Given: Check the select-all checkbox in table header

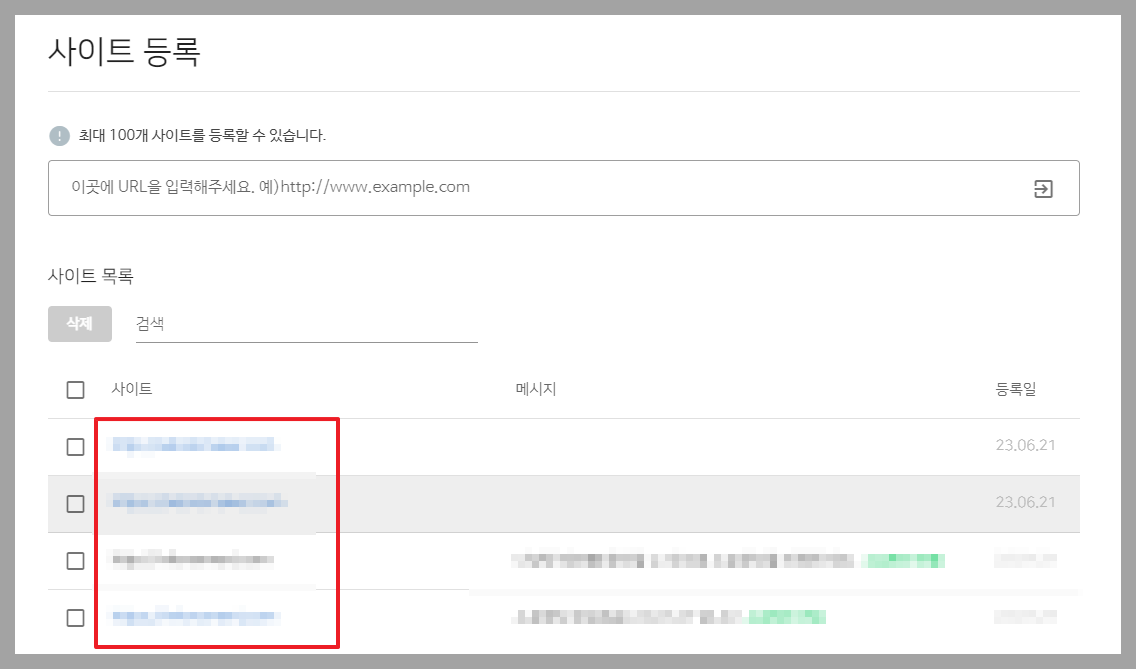Looking at the screenshot, I should tap(75, 389).
